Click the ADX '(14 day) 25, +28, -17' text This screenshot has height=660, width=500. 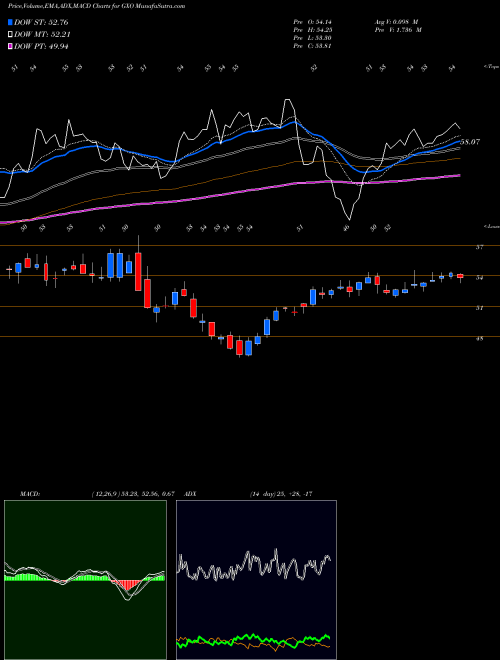pyautogui.click(x=280, y=494)
